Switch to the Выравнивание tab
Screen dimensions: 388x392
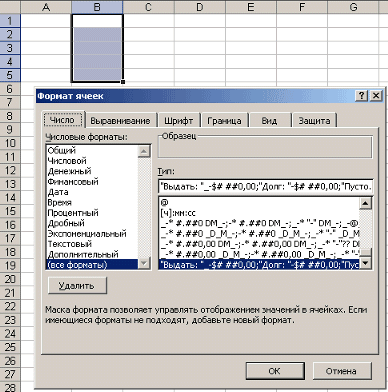120,121
